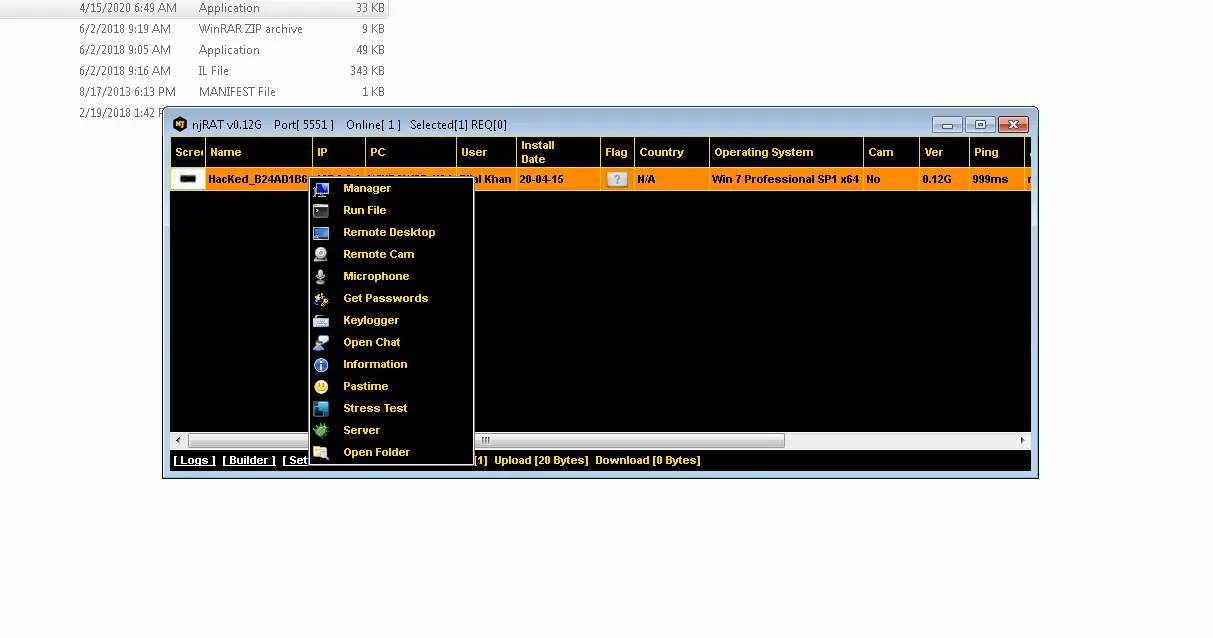Click the Ping column header

click(986, 153)
